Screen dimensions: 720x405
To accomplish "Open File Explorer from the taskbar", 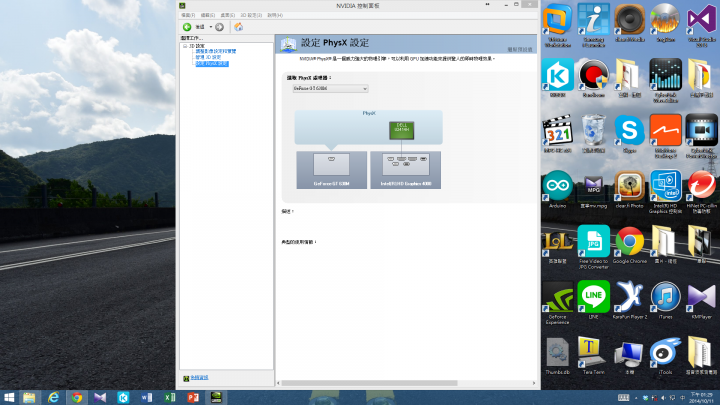I will click(29, 398).
